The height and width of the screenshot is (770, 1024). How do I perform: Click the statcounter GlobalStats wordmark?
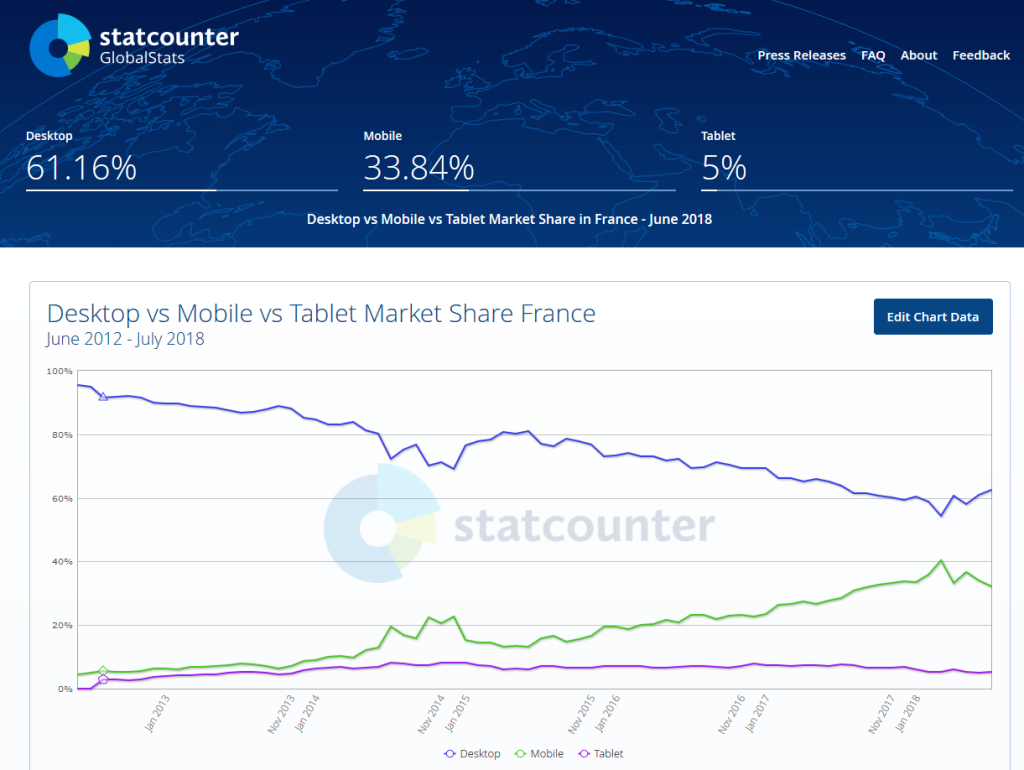168,46
